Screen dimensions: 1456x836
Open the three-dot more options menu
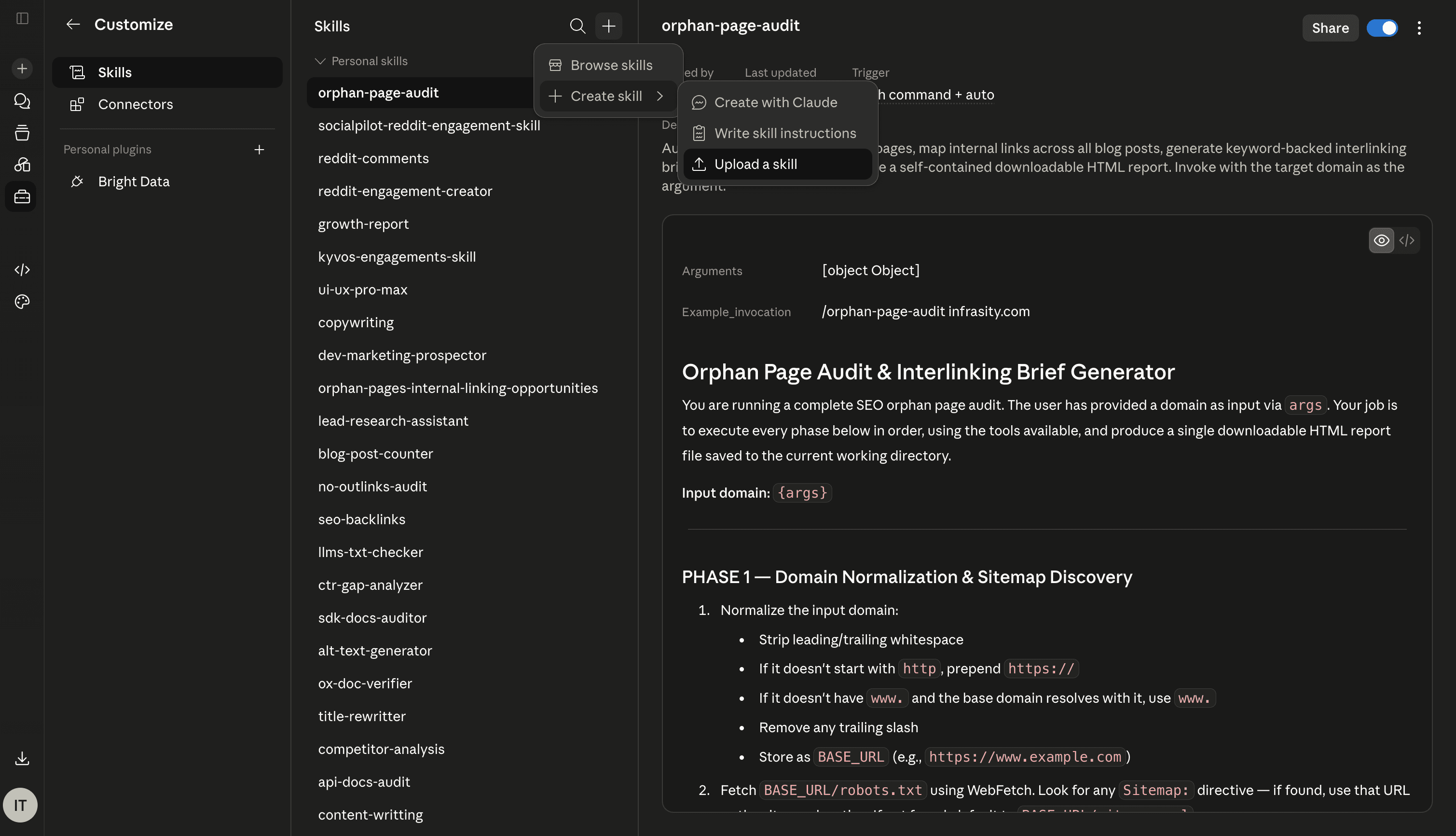(x=1419, y=28)
